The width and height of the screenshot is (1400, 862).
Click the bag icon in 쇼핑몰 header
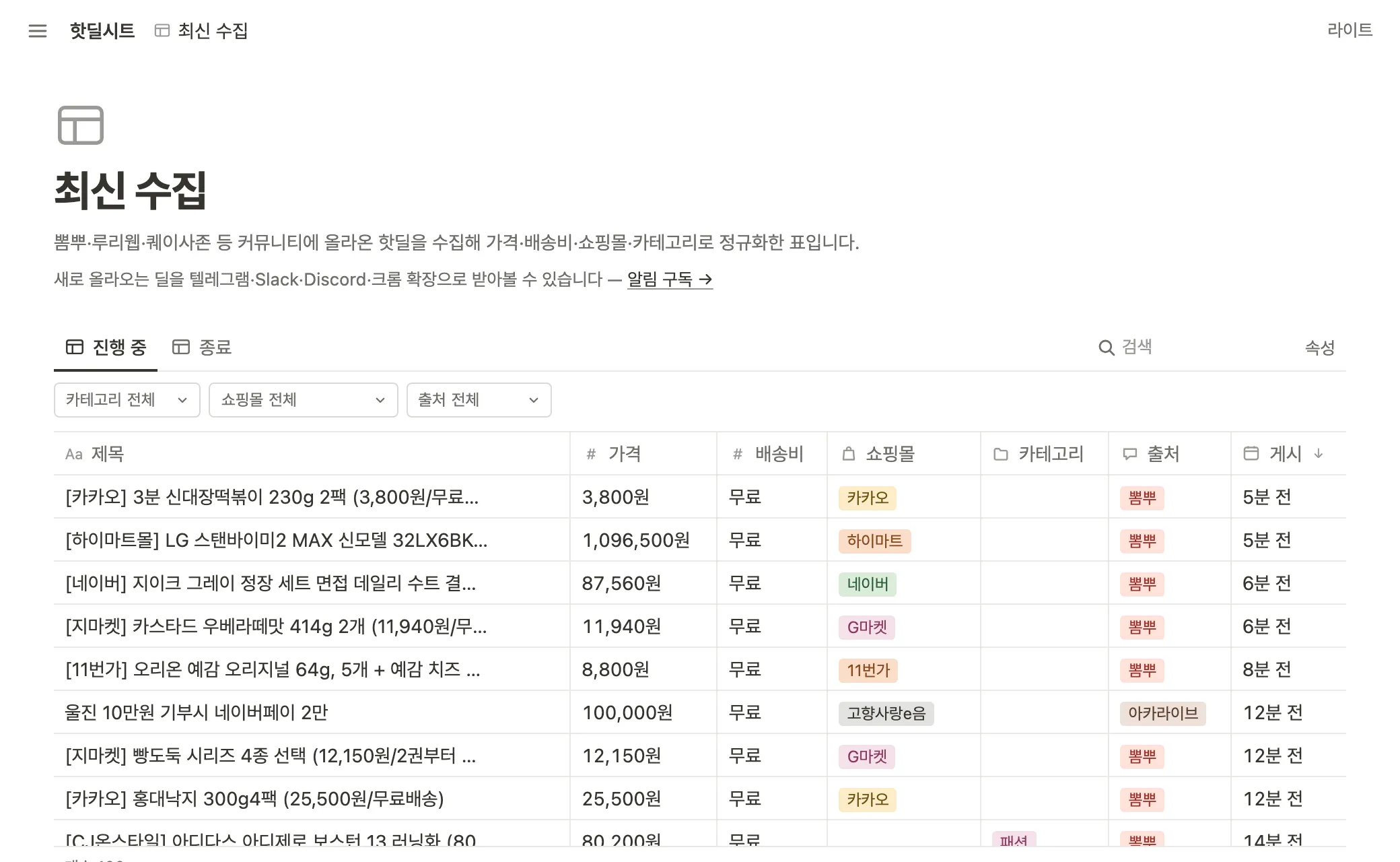849,454
